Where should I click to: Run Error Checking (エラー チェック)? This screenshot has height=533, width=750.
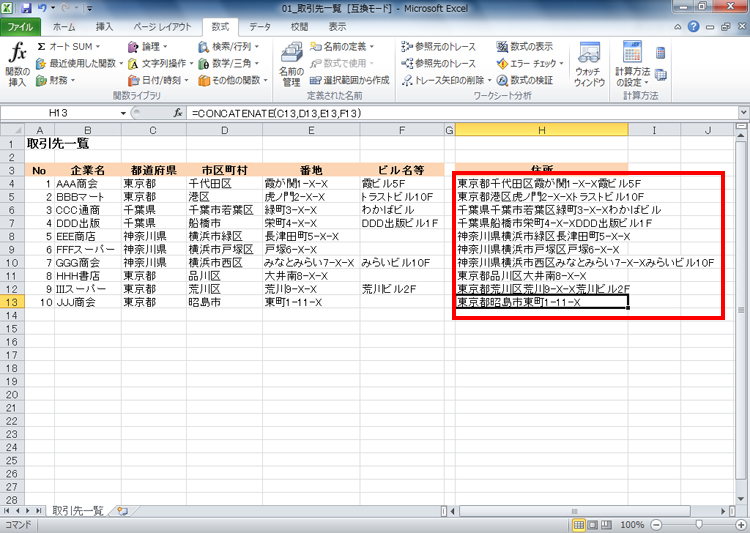(530, 63)
